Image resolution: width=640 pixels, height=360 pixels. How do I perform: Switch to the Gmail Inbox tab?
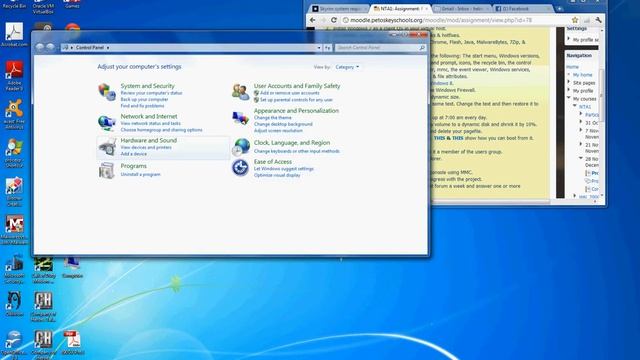(x=461, y=9)
